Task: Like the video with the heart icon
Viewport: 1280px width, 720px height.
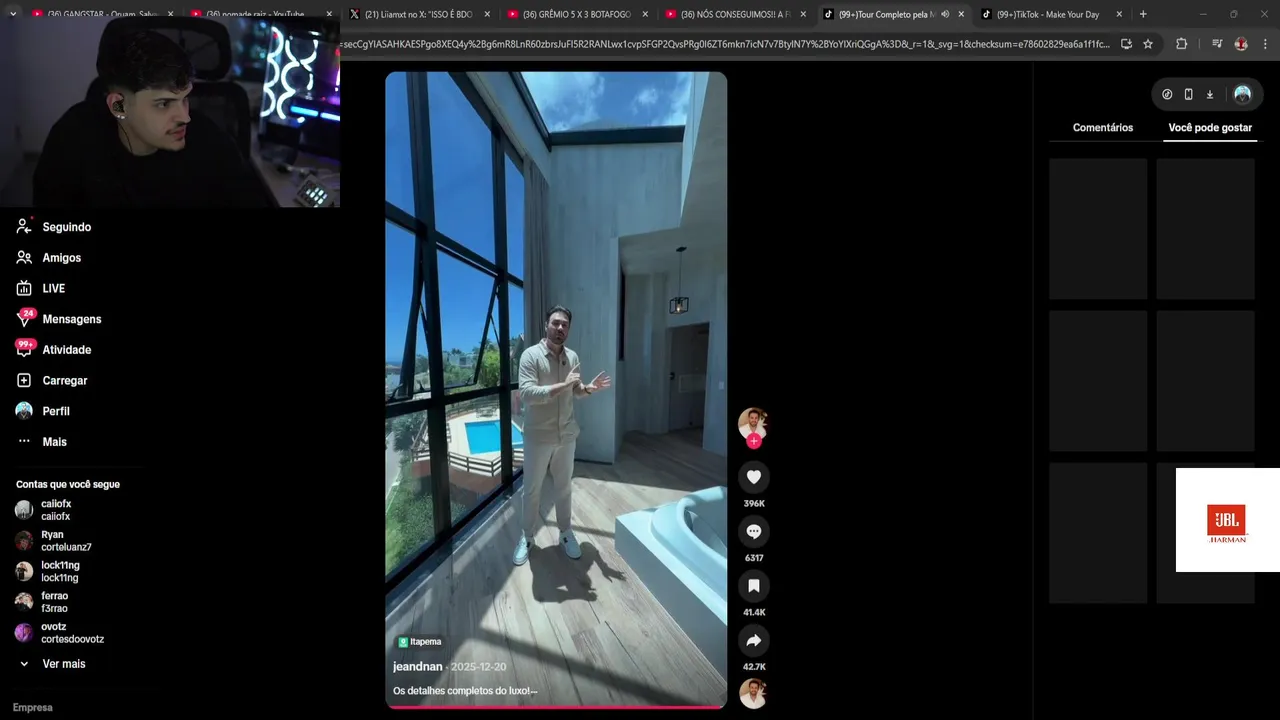Action: (x=753, y=477)
